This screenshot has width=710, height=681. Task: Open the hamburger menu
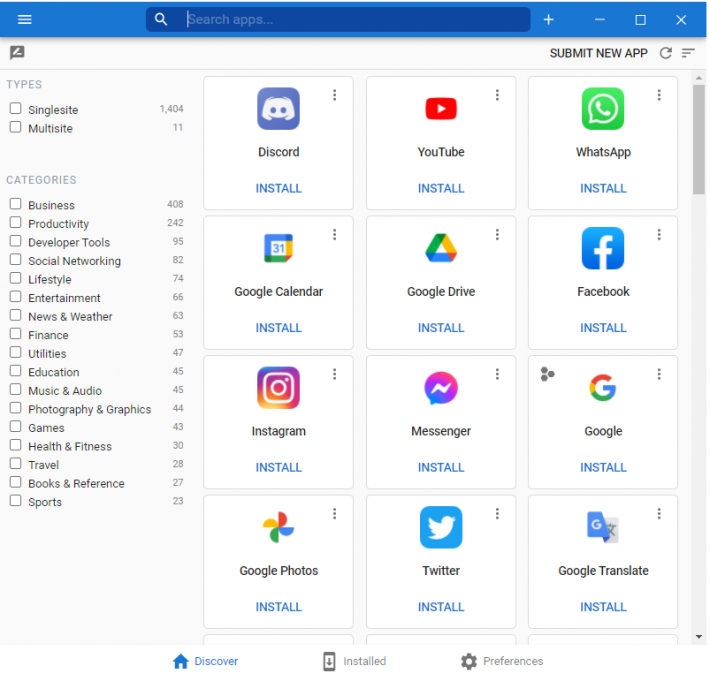coord(24,19)
